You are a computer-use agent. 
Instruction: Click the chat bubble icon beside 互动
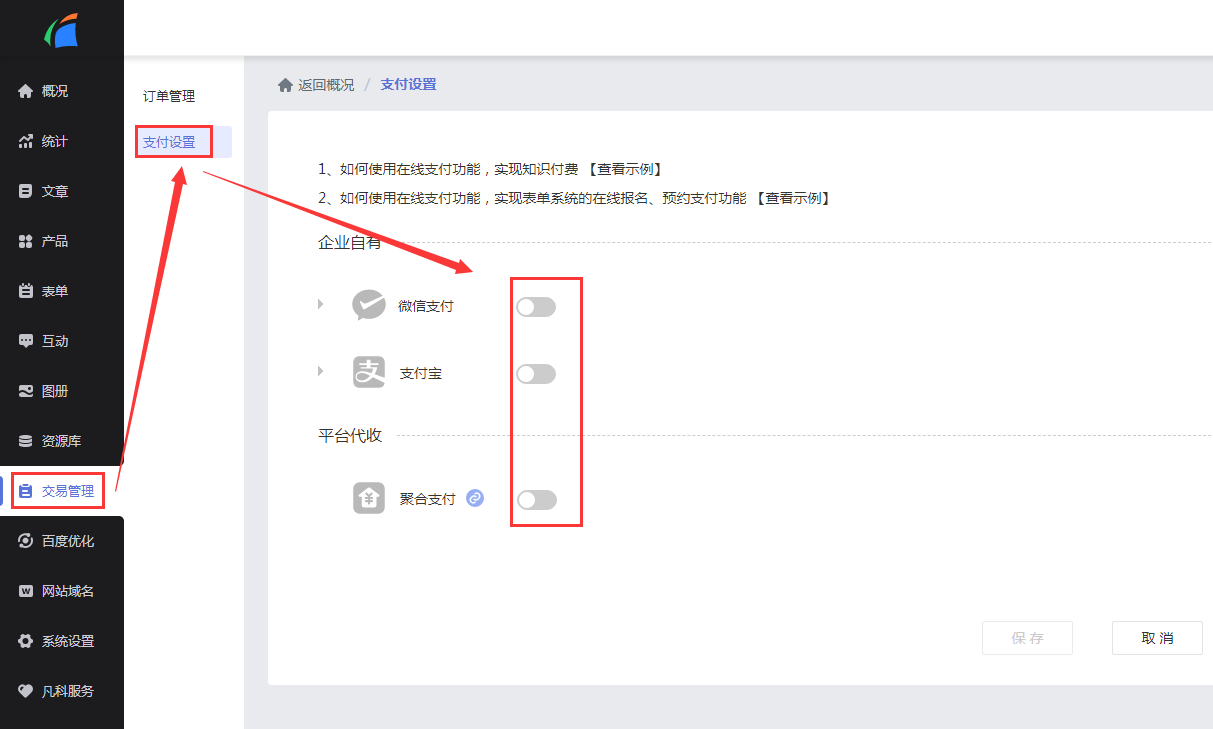click(x=26, y=341)
